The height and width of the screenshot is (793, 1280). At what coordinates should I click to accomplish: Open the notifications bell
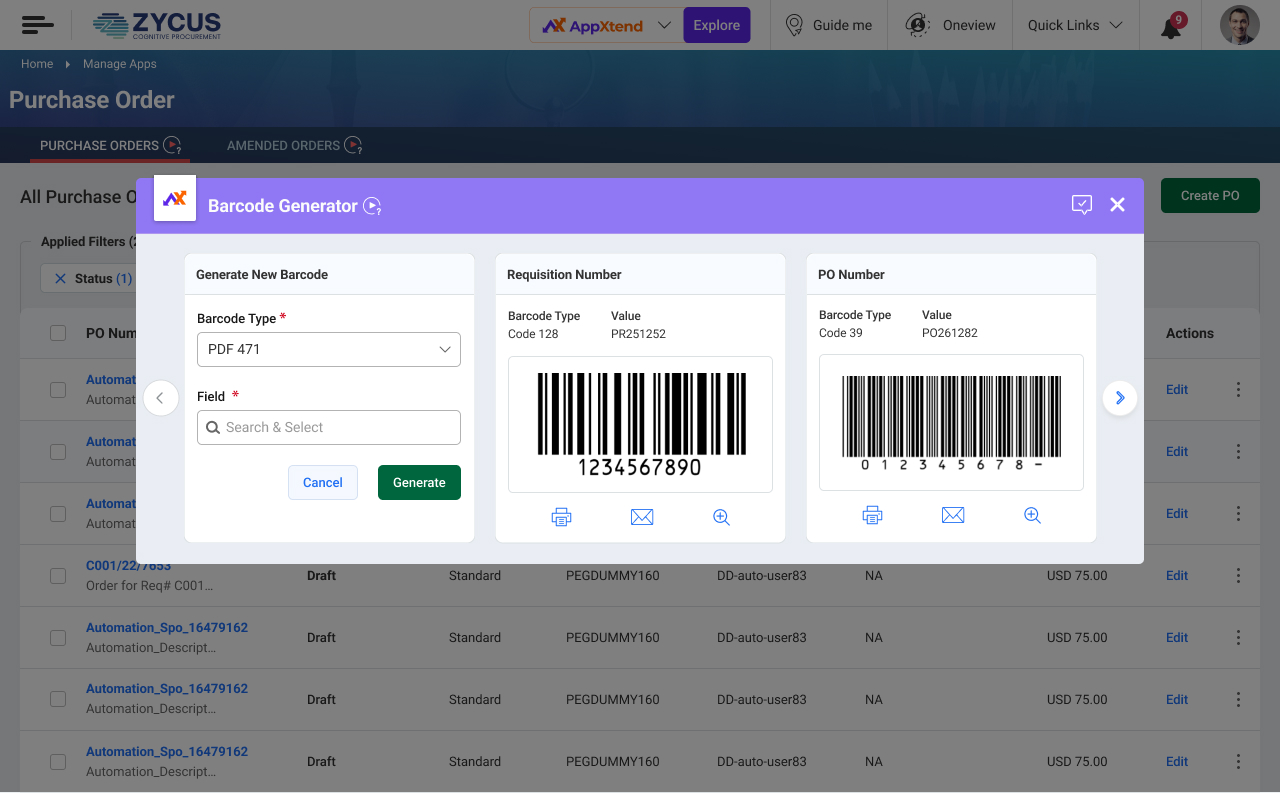(x=1171, y=26)
